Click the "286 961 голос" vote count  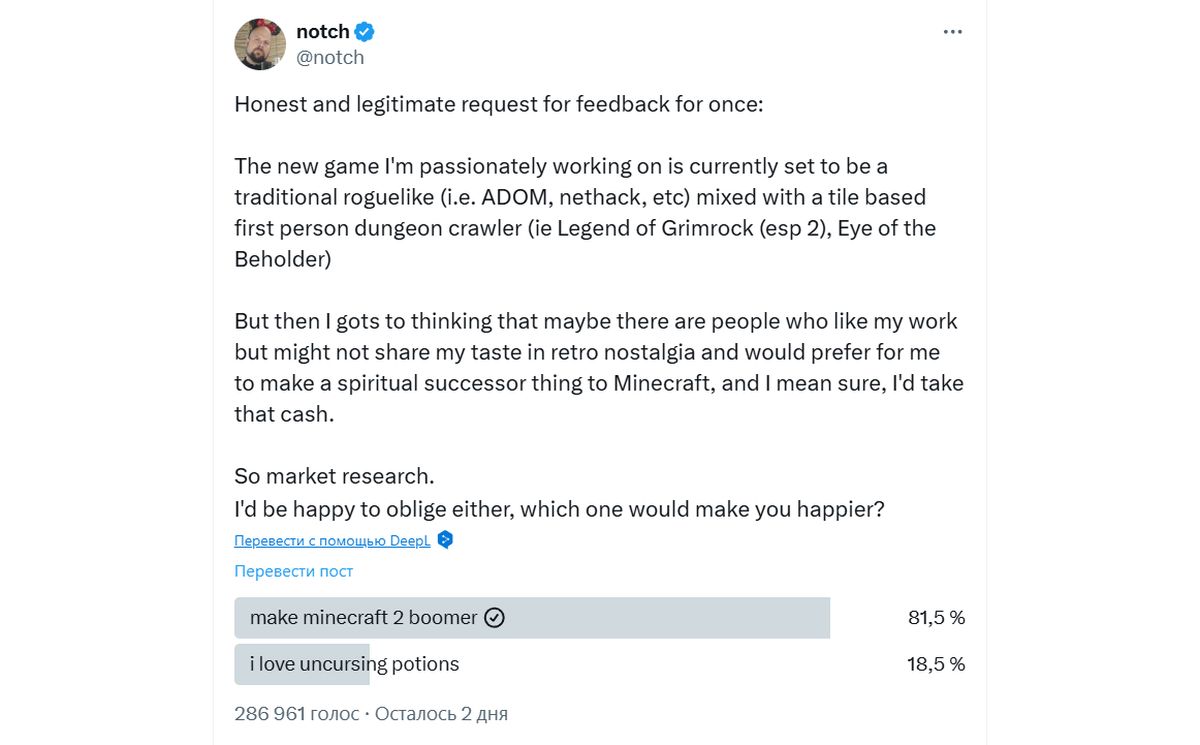click(296, 714)
